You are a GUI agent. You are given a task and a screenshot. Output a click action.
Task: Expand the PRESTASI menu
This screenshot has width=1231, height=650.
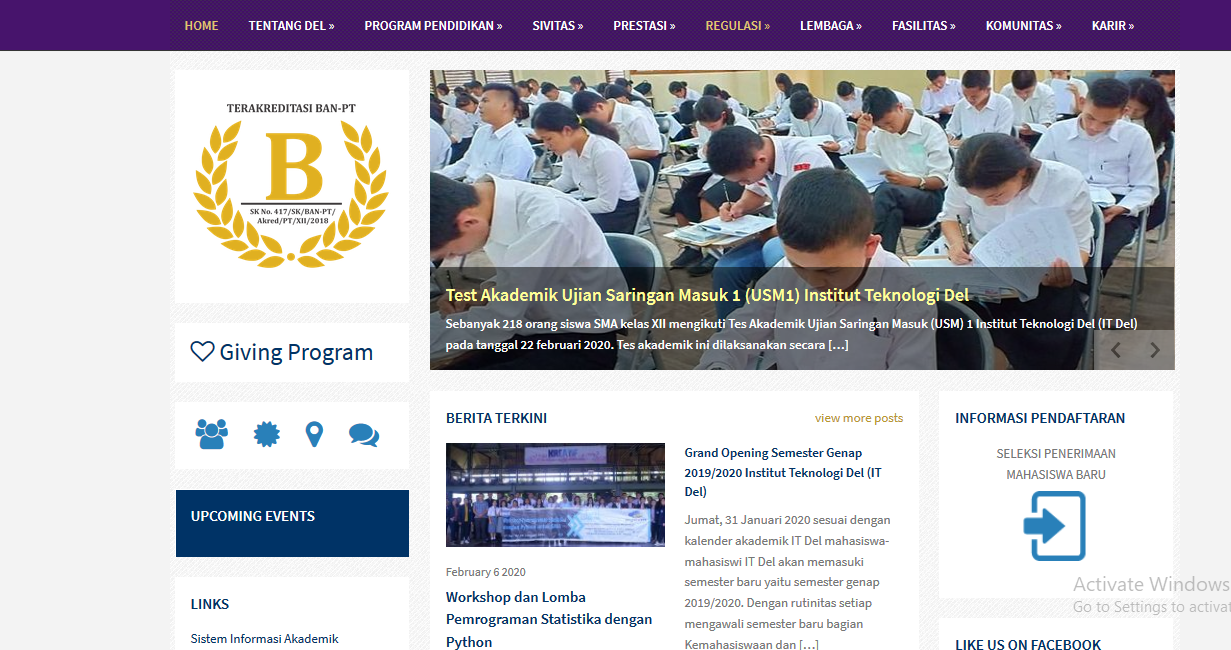(x=644, y=25)
